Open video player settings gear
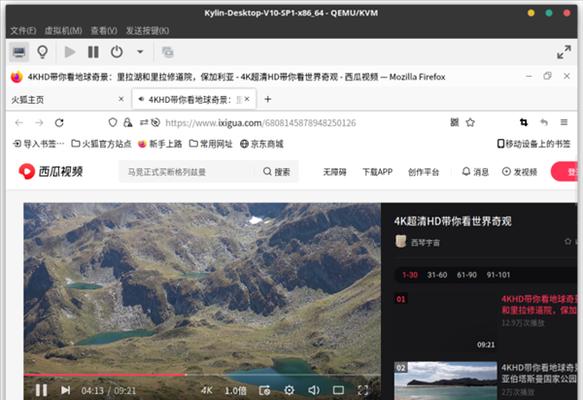 tap(289, 390)
